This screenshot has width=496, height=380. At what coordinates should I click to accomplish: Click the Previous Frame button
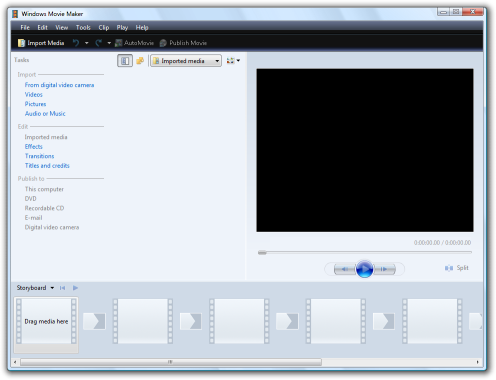[x=345, y=269]
